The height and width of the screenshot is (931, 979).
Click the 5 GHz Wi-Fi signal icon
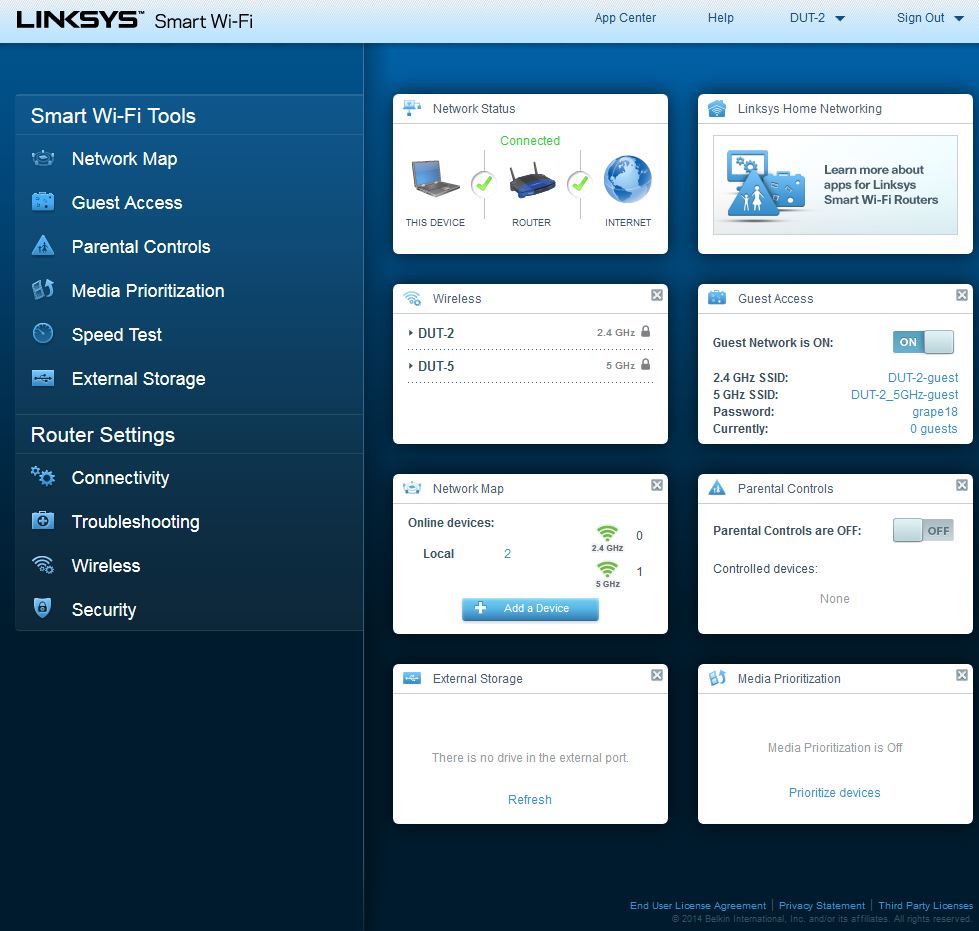(607, 569)
